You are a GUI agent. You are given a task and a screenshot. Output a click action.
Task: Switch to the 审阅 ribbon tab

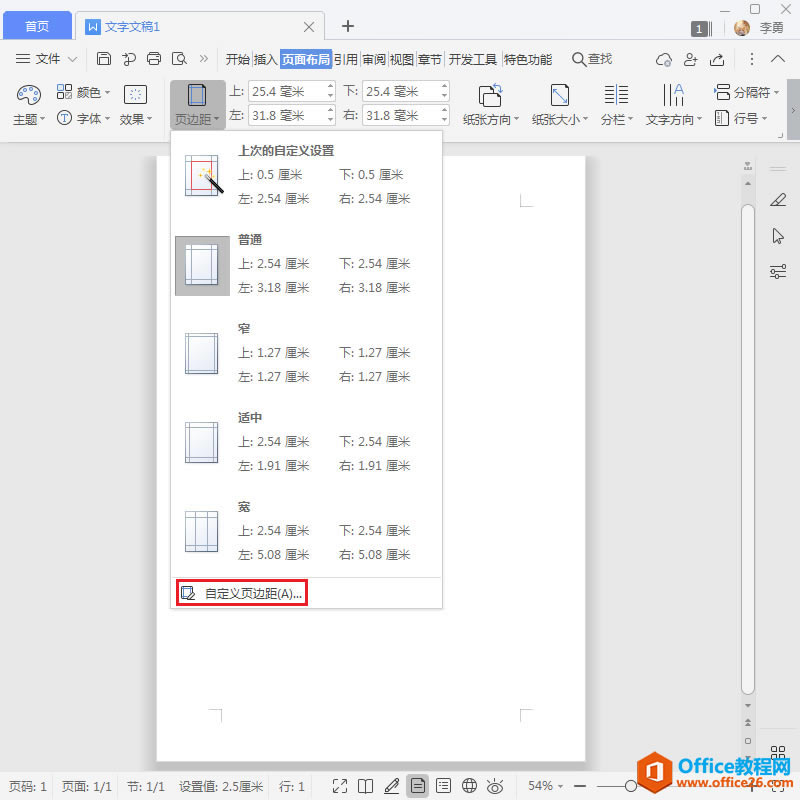click(x=374, y=60)
